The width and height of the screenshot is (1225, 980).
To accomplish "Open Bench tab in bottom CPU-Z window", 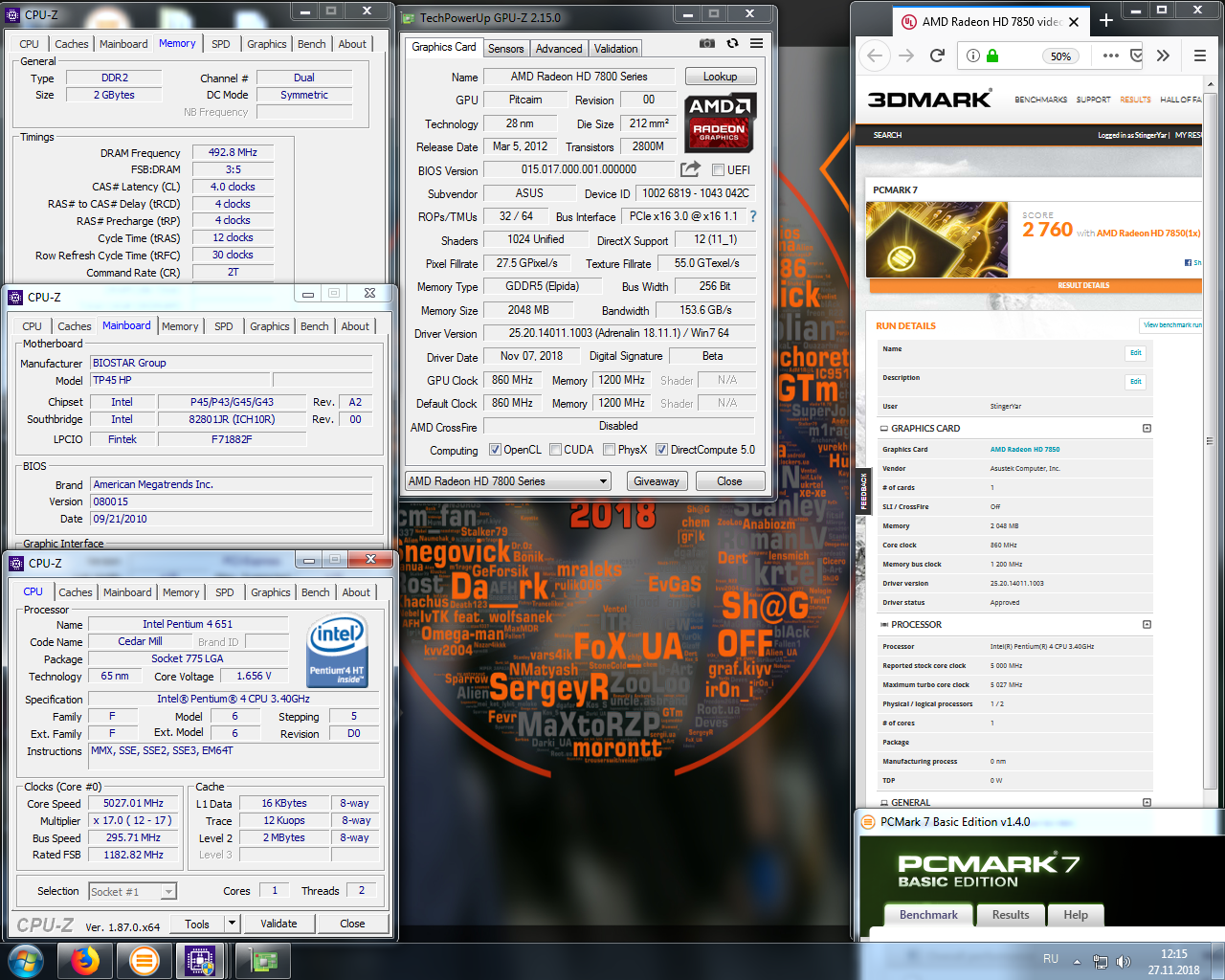I will 316,592.
